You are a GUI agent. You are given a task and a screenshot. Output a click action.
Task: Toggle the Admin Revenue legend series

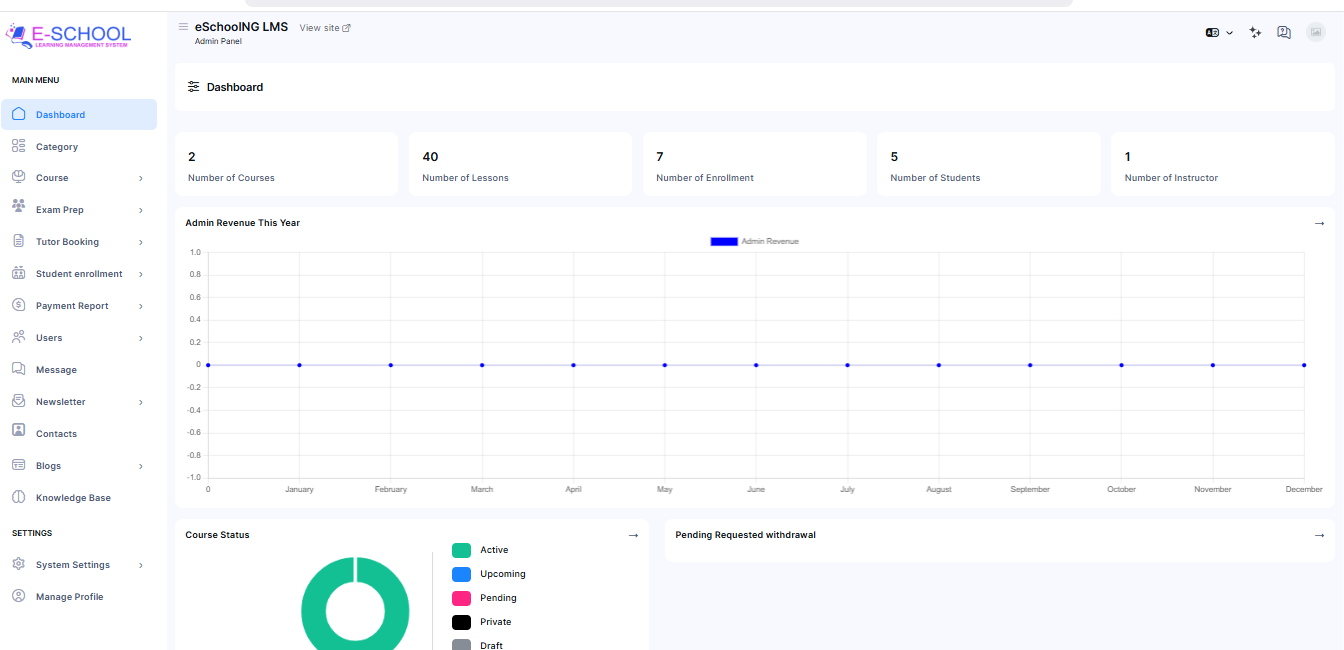point(724,241)
